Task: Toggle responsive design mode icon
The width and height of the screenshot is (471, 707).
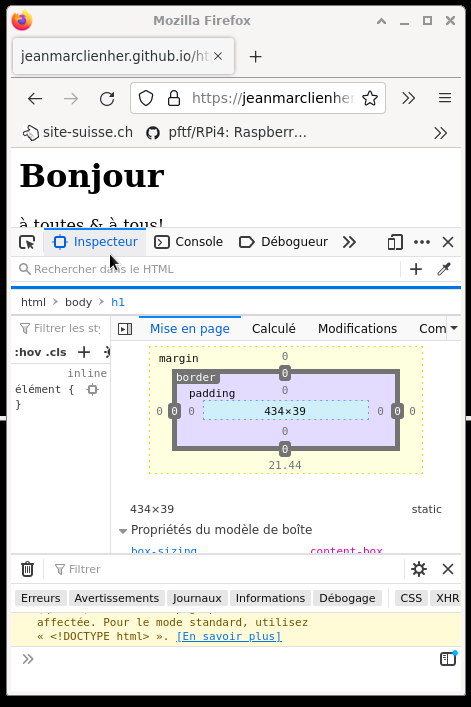Action: point(395,242)
